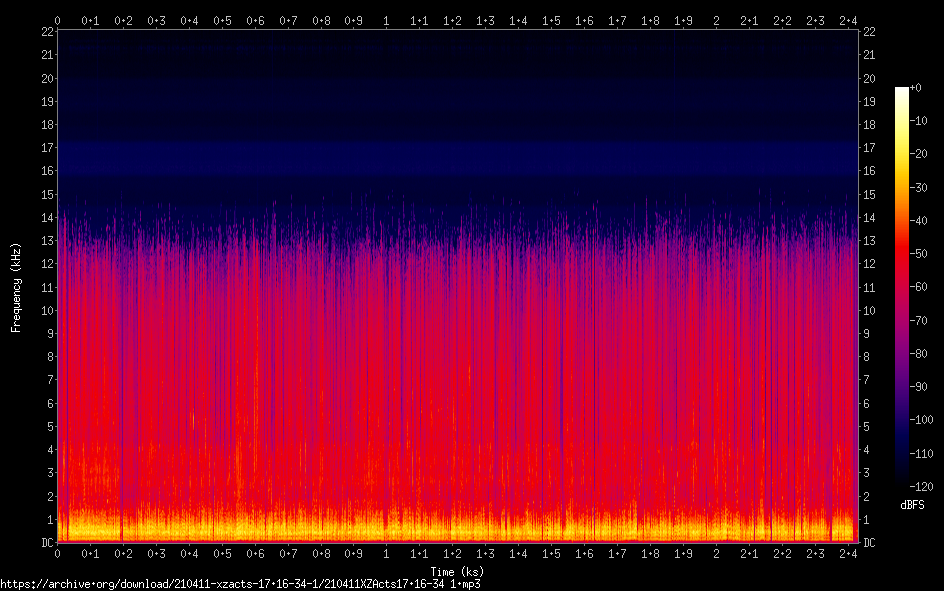Click the "-110" color scale label
This screenshot has width=944, height=591.
(921, 454)
